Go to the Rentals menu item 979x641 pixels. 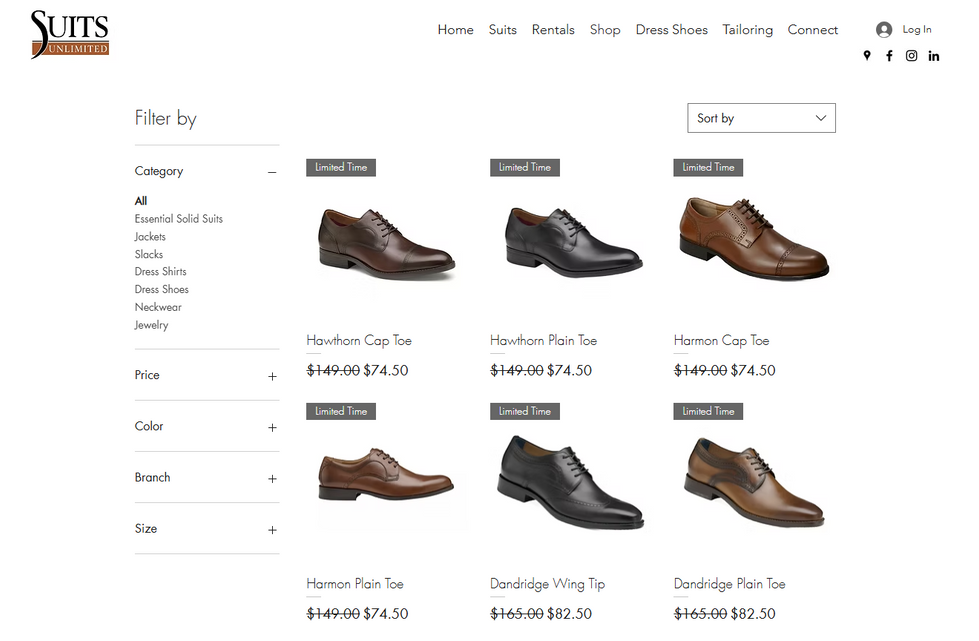553,30
